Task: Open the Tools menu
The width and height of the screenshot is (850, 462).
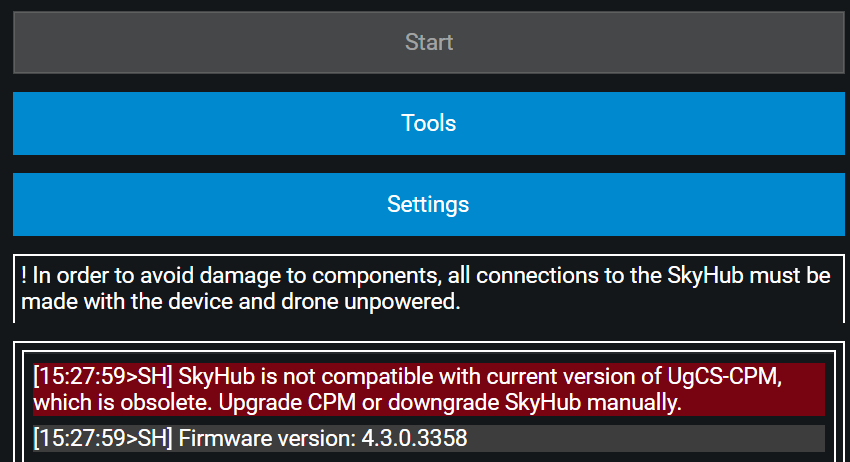Action: (429, 123)
